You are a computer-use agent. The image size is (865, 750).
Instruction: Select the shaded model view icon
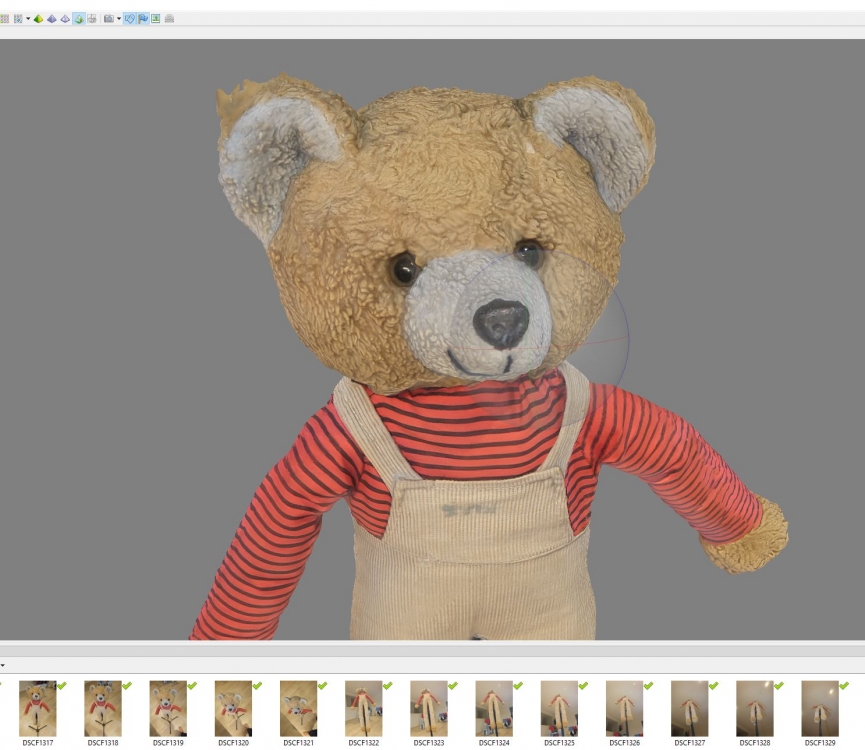pyautogui.click(x=39, y=18)
